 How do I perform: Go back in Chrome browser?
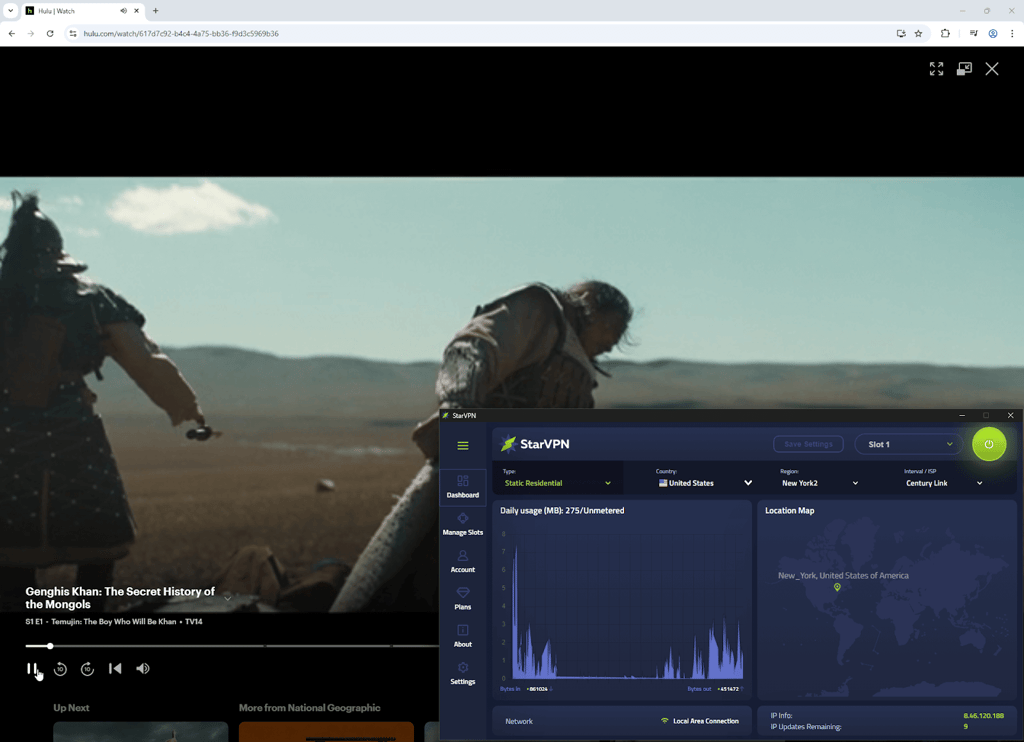tap(12, 33)
